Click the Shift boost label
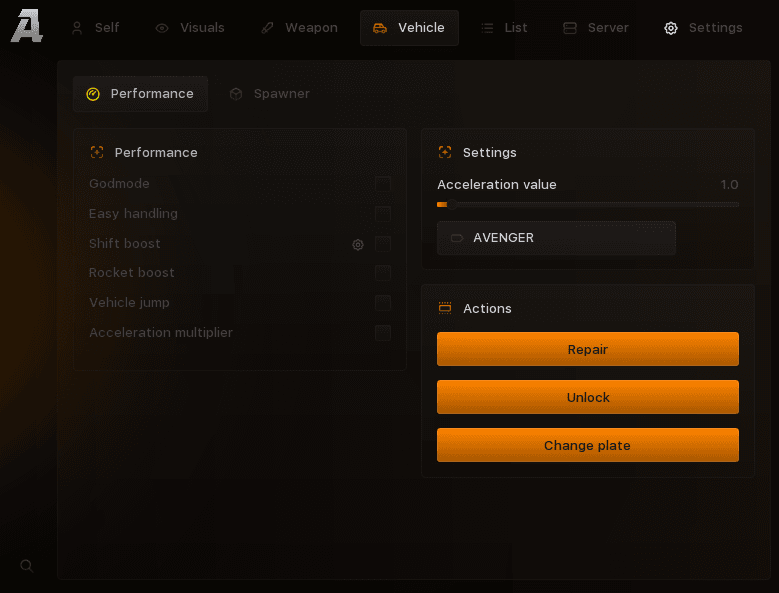779x593 pixels. pos(125,243)
